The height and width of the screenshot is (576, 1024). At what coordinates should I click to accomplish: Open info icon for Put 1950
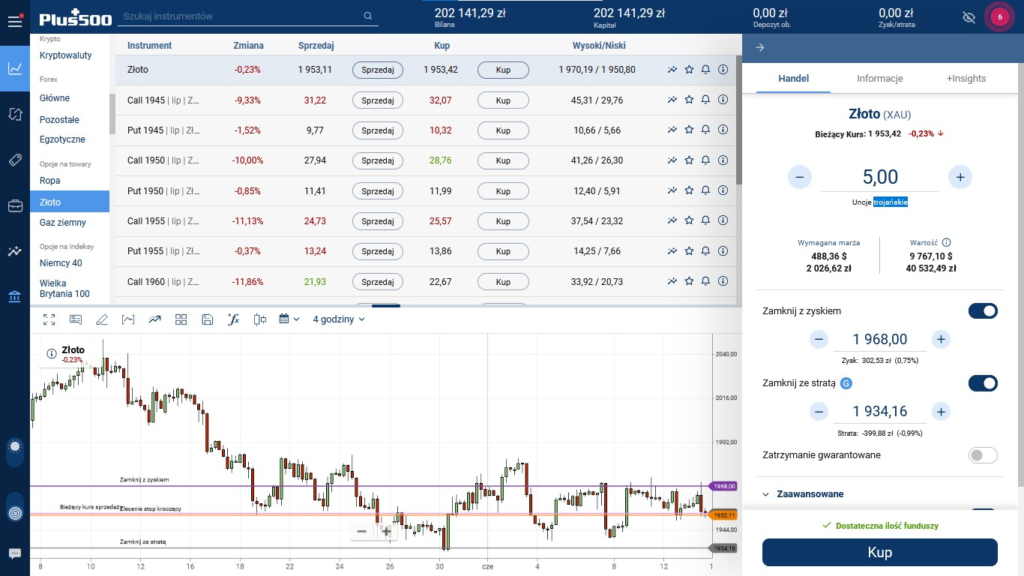(723, 191)
